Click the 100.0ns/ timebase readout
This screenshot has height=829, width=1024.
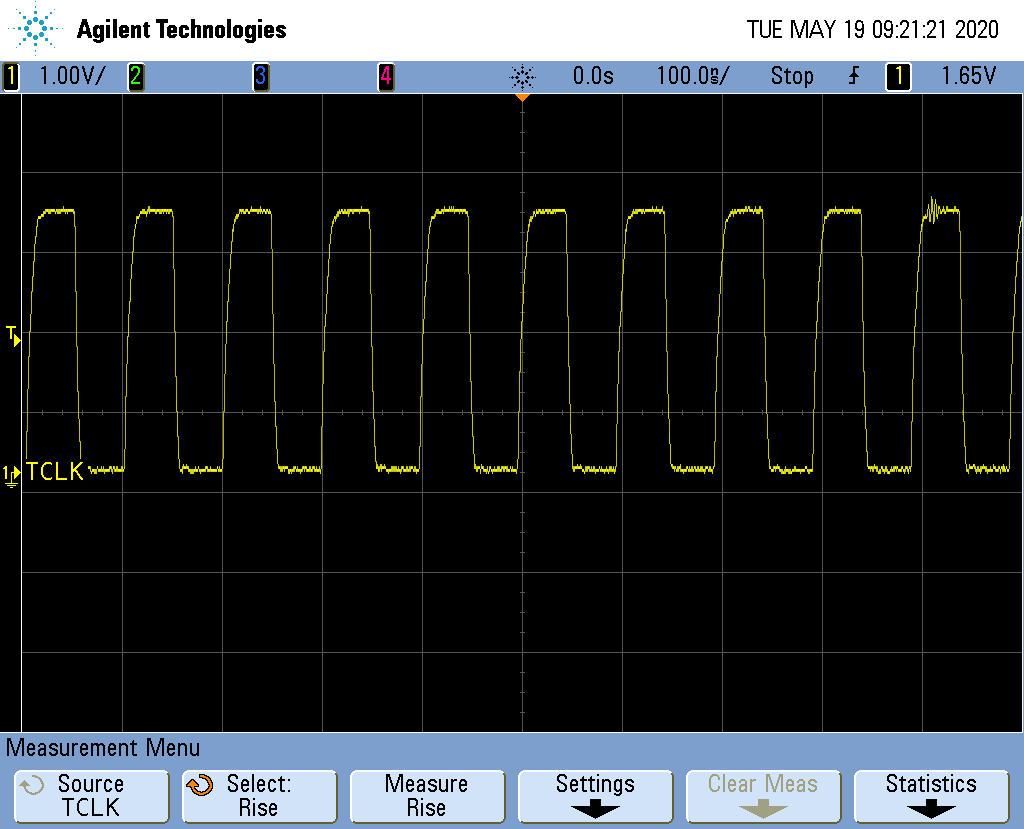(x=692, y=76)
